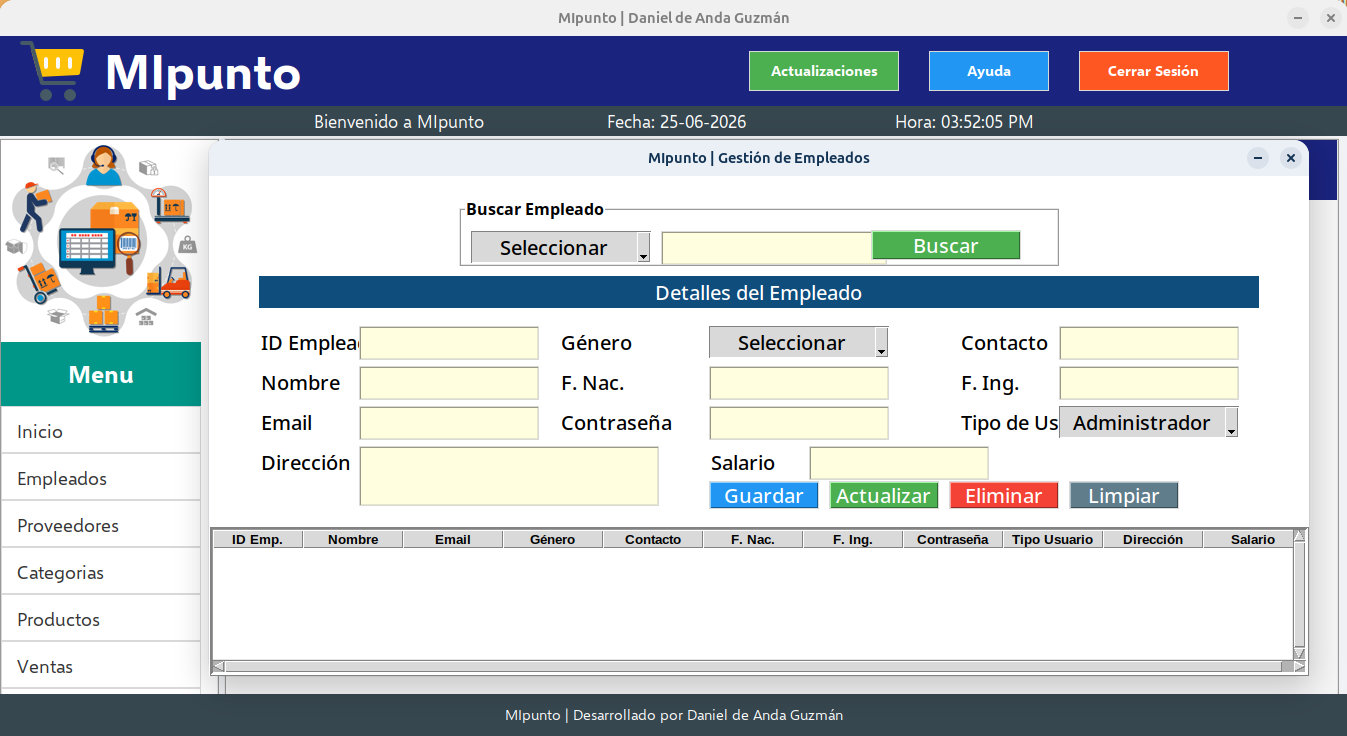Screen dimensions: 1347x736
Task: Close the Gestión de Empleados window
Action: (1291, 158)
